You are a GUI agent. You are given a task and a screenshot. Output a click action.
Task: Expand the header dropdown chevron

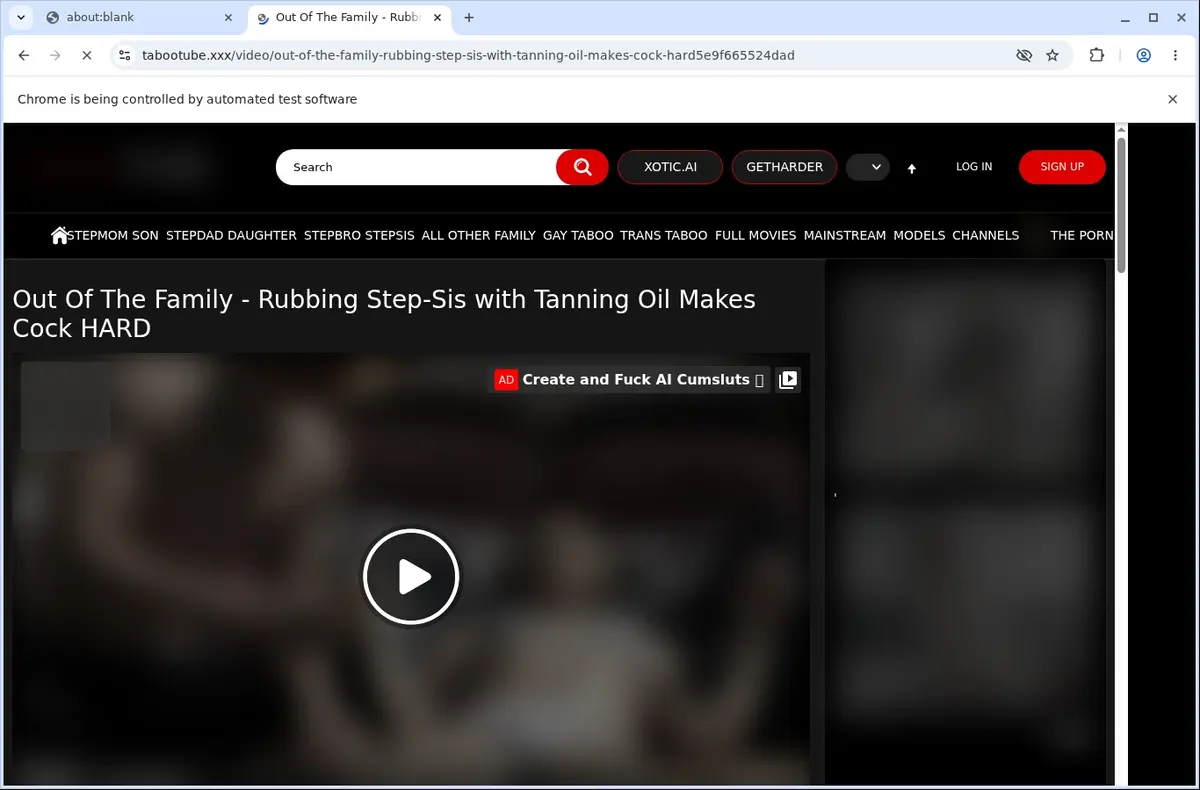pos(868,167)
